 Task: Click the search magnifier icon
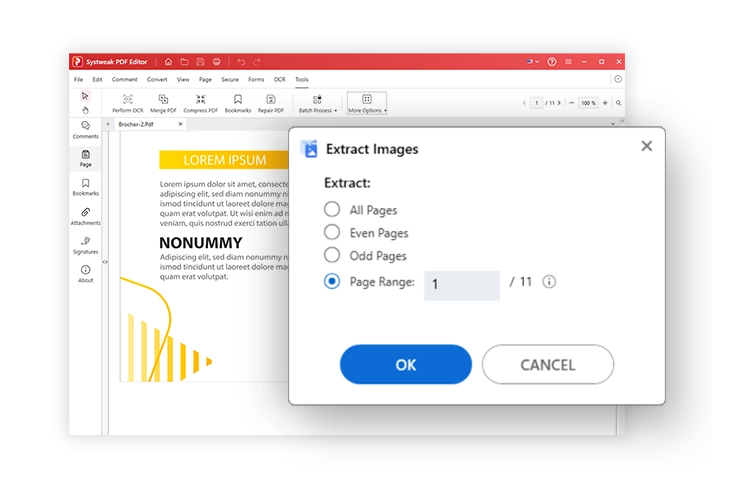coord(618,103)
